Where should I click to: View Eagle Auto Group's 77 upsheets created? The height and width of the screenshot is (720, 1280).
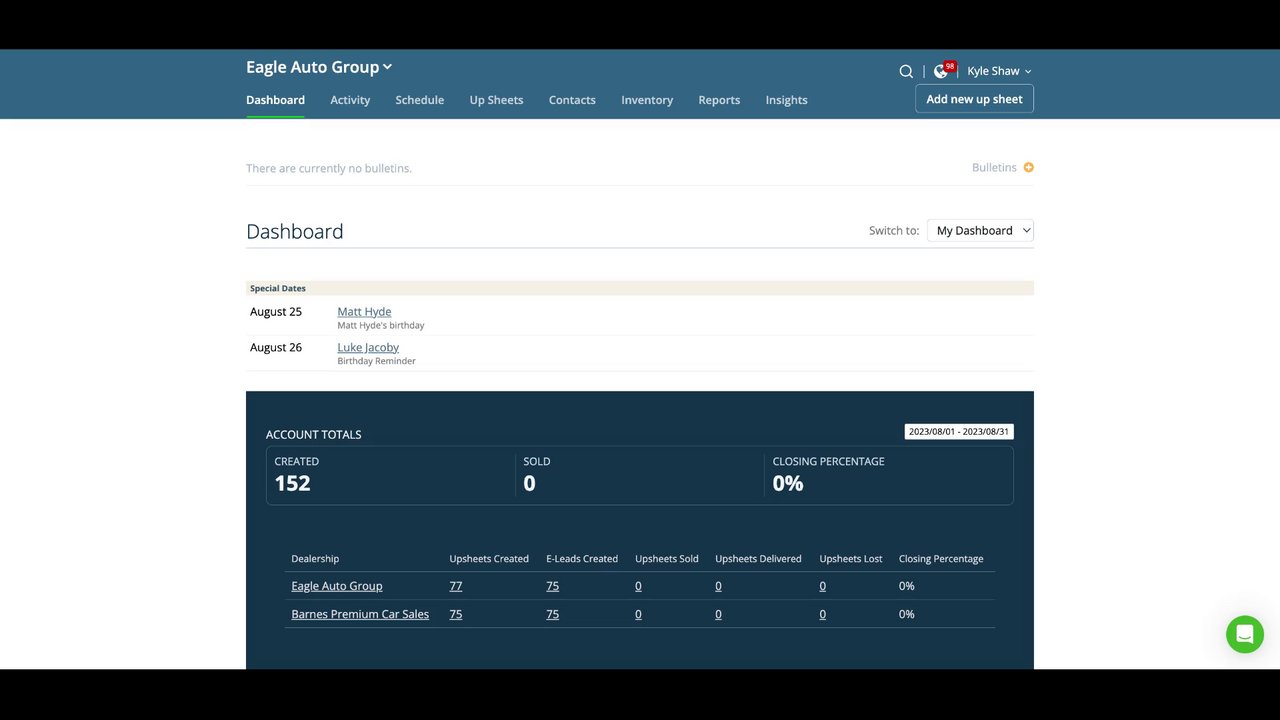click(x=456, y=586)
